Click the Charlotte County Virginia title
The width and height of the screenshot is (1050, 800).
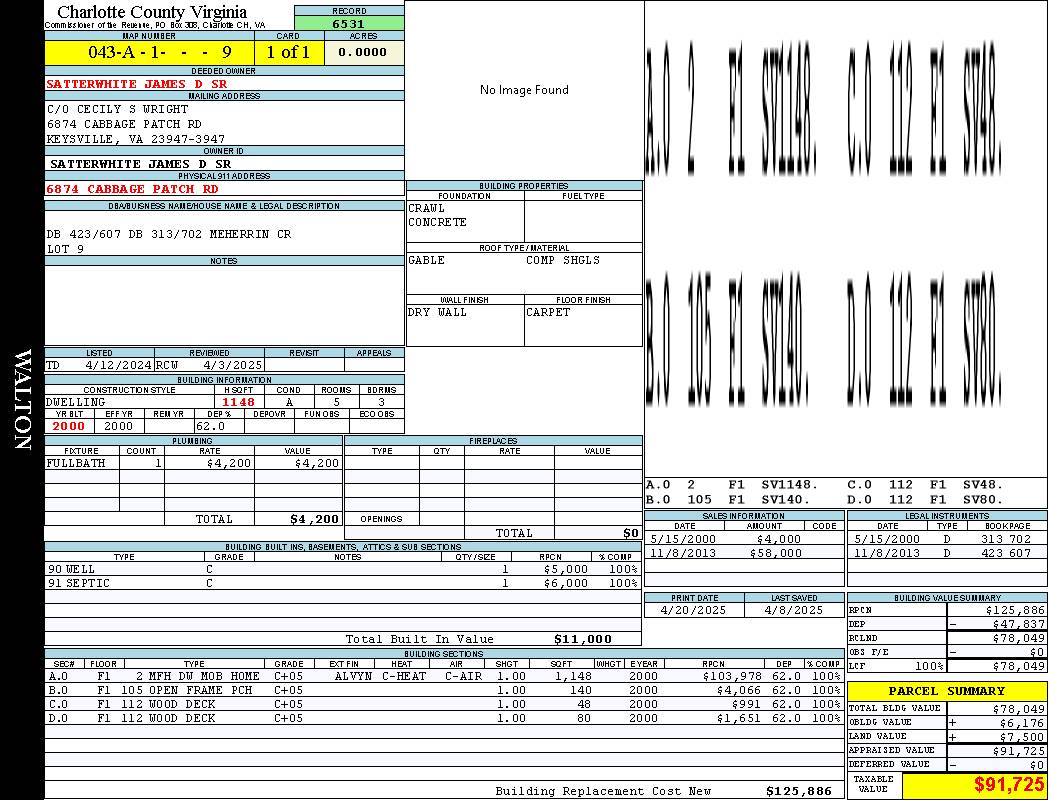pos(152,11)
